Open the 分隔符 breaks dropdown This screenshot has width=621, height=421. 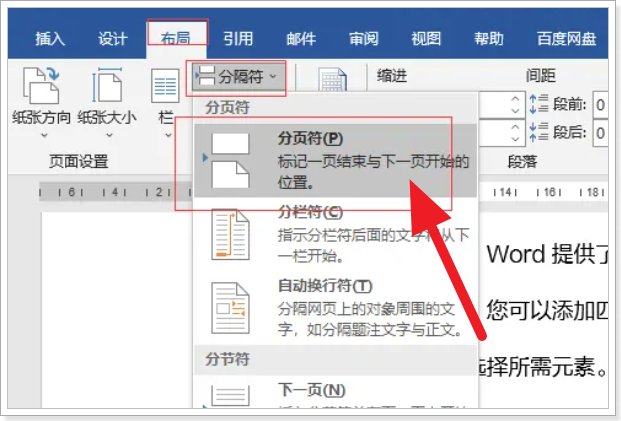236,76
